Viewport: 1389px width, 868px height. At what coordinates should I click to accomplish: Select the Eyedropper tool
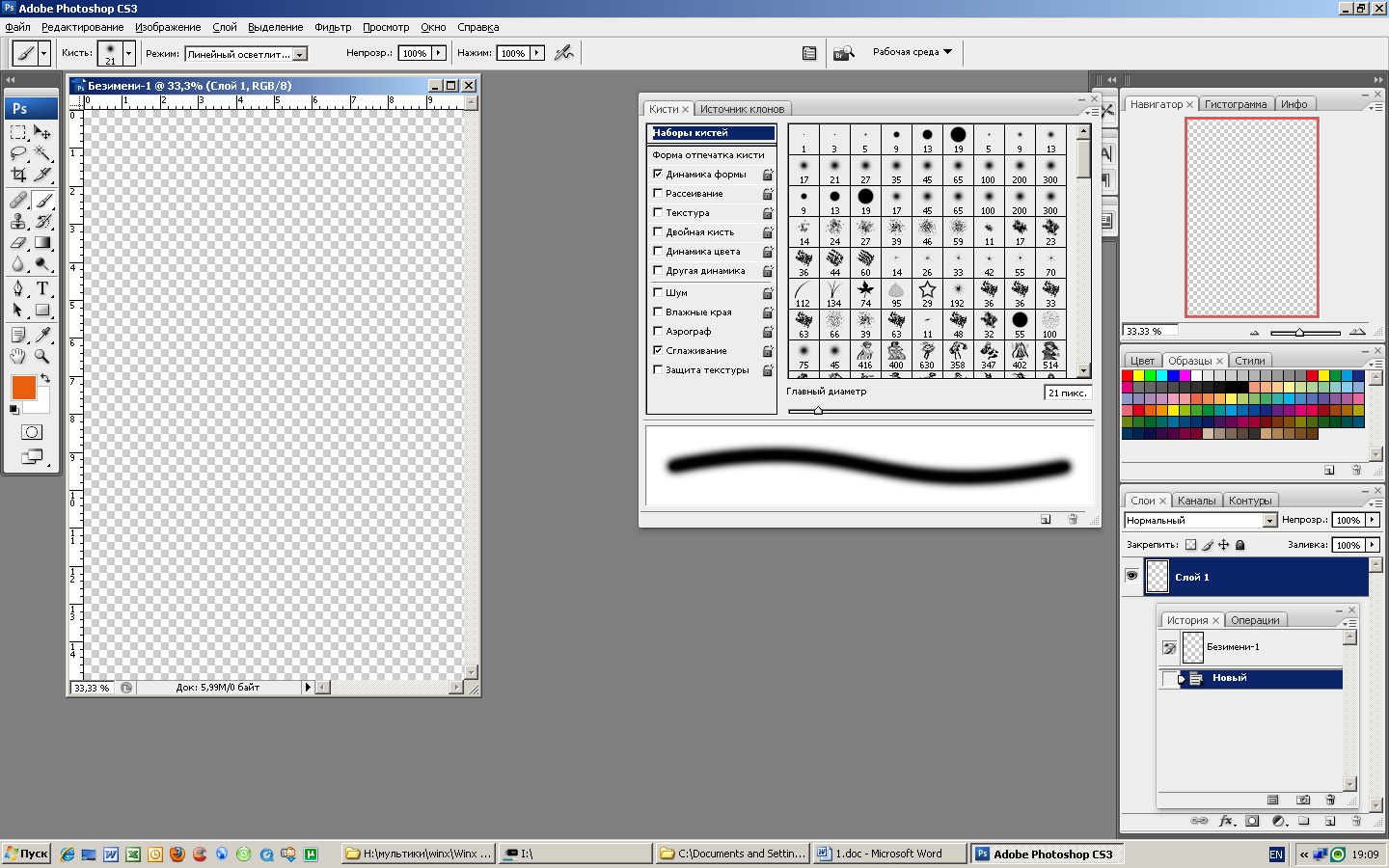coord(42,335)
